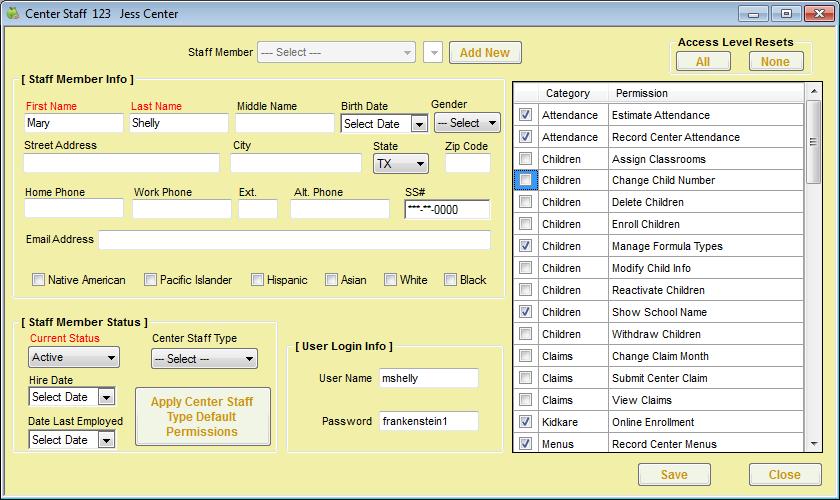840x500 pixels.
Task: Check Modify Child Info permission
Action: 526,267
